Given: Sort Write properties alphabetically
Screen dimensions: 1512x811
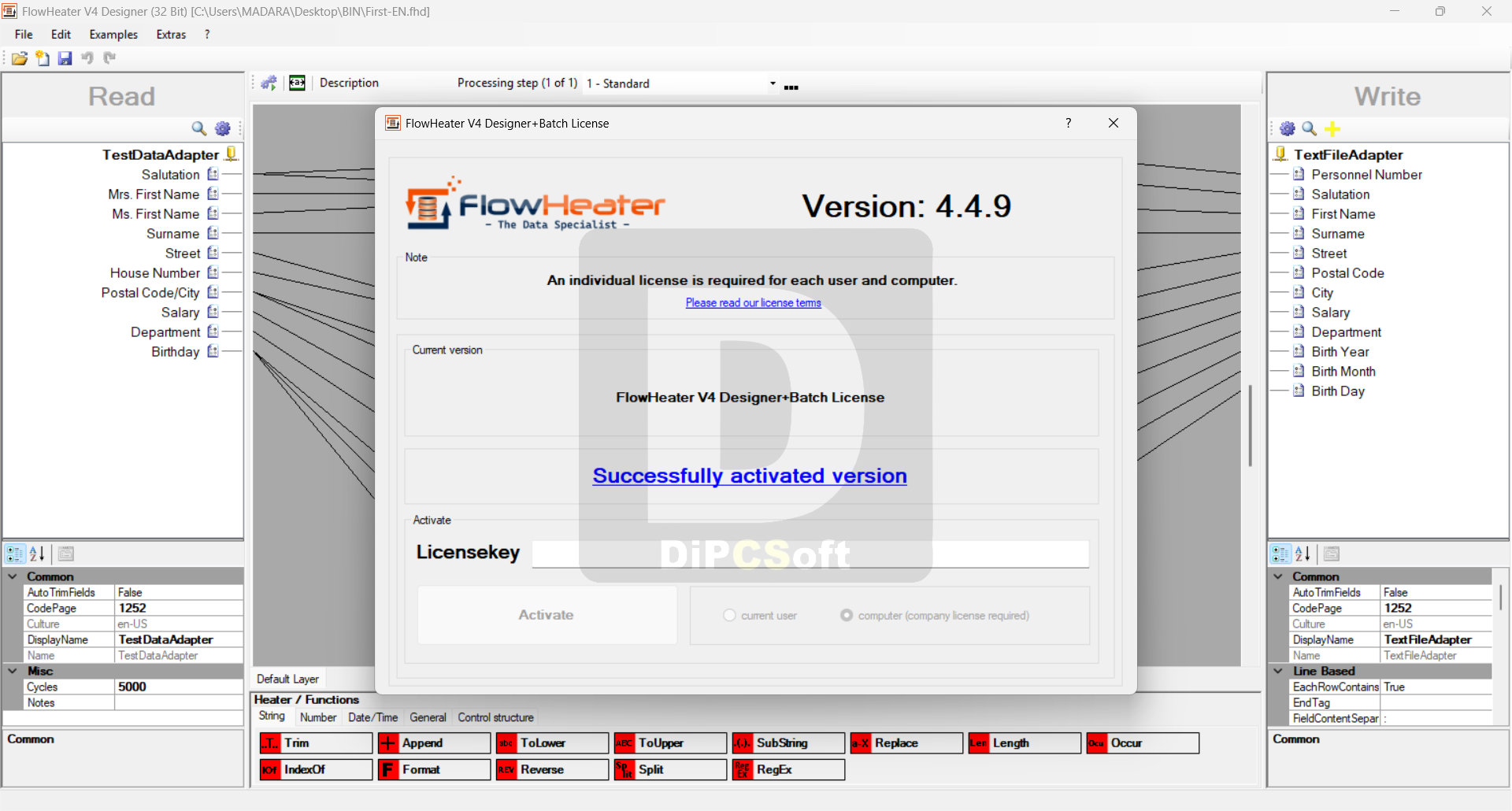Looking at the screenshot, I should click(x=1303, y=554).
